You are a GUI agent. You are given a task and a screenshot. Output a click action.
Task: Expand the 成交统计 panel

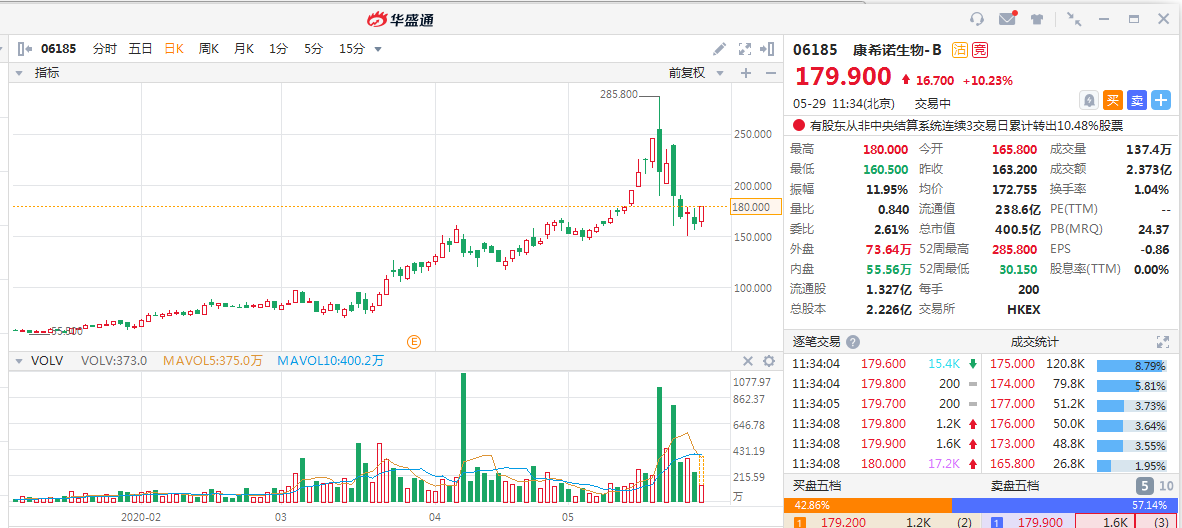tap(1162, 342)
